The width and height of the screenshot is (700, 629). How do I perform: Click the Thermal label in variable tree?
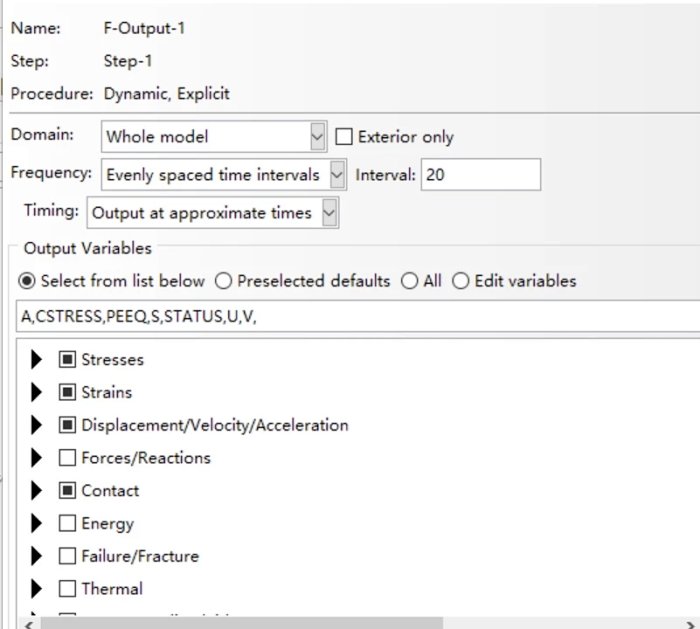coord(112,589)
